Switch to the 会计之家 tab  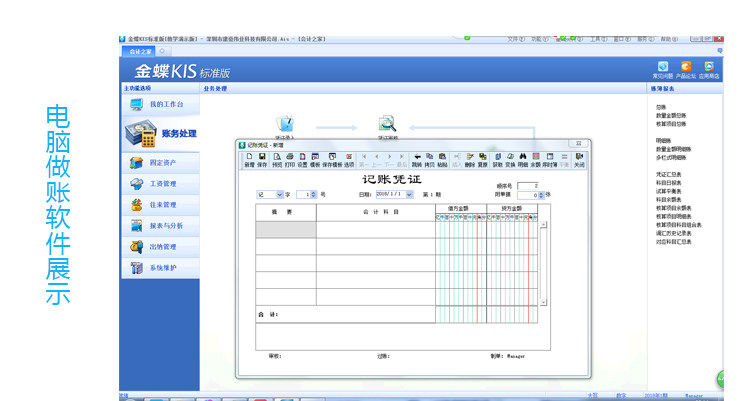[140, 51]
